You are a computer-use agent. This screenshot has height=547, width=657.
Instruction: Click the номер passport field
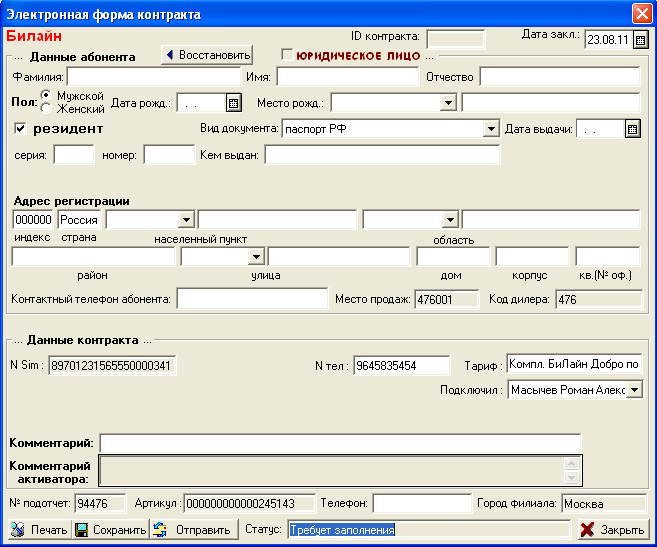tap(169, 155)
